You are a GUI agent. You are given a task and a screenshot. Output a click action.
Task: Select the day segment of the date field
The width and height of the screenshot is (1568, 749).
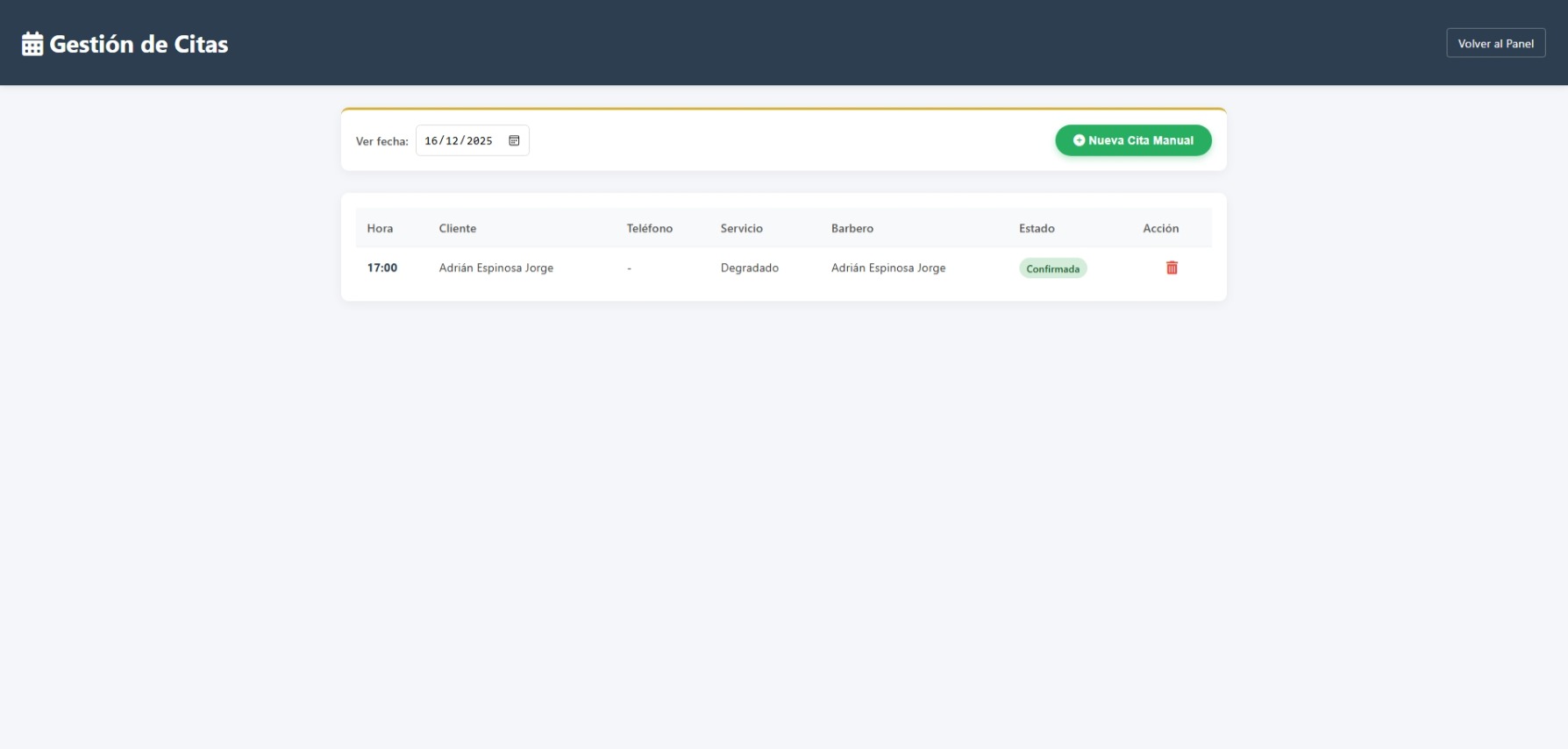[x=431, y=140]
